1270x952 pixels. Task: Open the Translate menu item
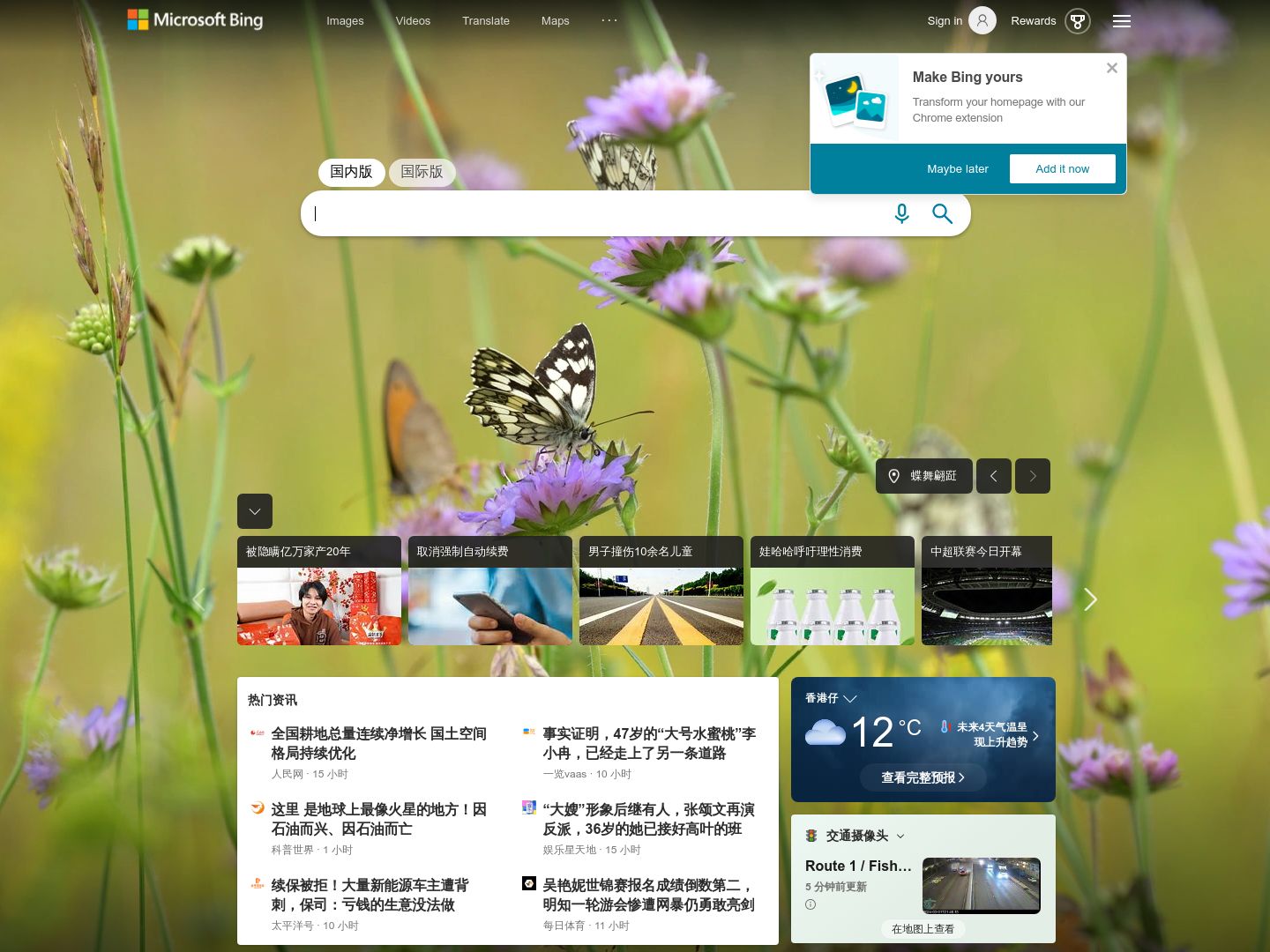485,21
